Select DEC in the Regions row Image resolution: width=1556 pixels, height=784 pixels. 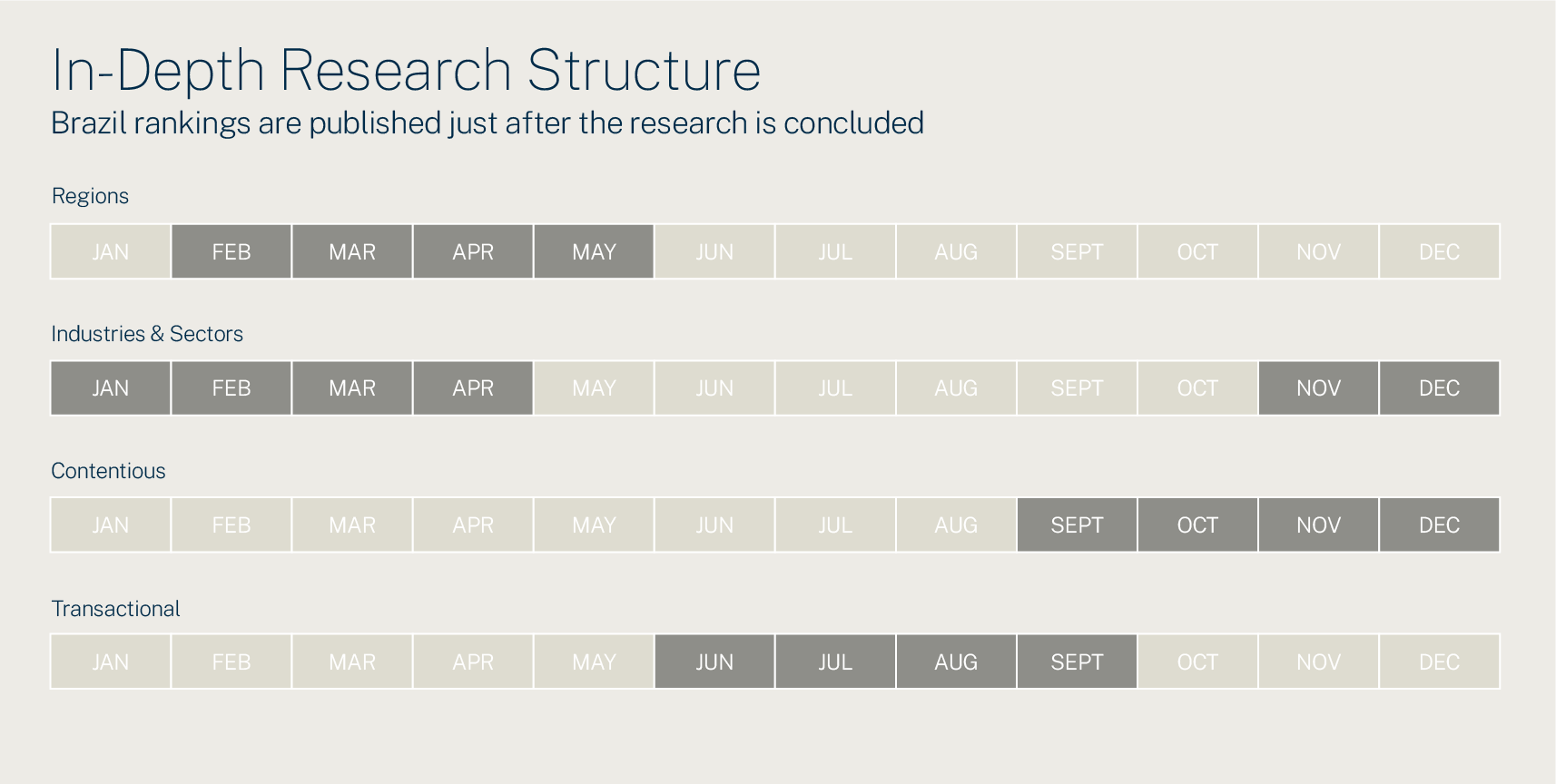tap(1439, 251)
